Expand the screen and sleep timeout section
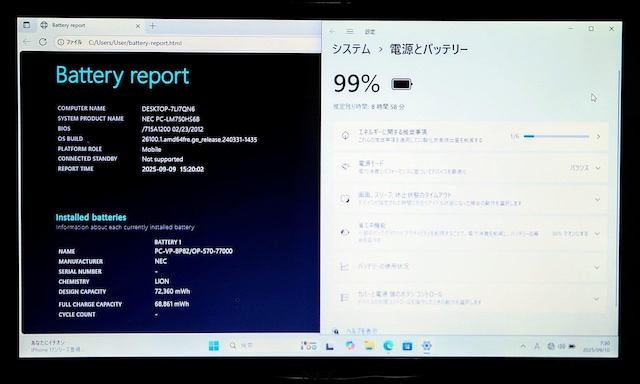Image resolution: width=640 pixels, height=384 pixels. click(471, 199)
